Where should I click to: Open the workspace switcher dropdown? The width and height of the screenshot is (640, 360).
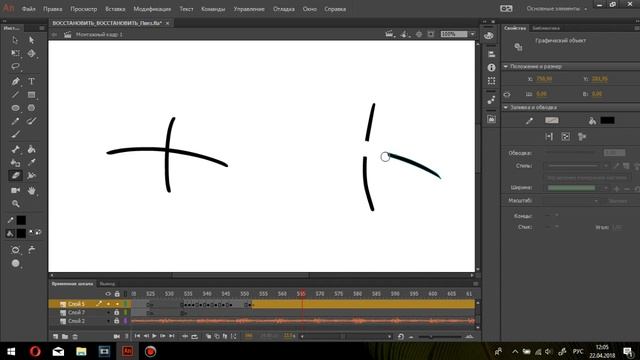pyautogui.click(x=557, y=9)
